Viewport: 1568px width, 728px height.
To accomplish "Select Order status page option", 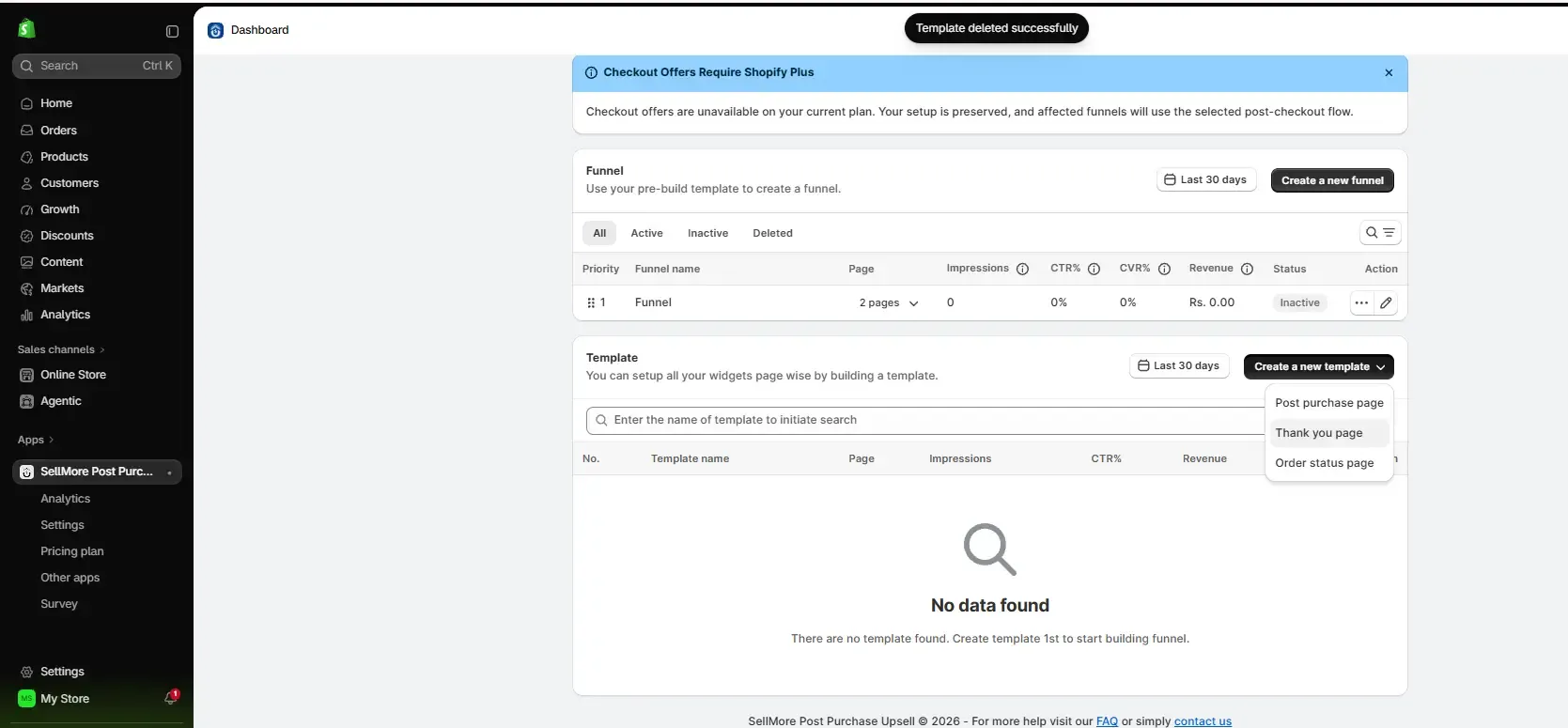I will pyautogui.click(x=1328, y=463).
